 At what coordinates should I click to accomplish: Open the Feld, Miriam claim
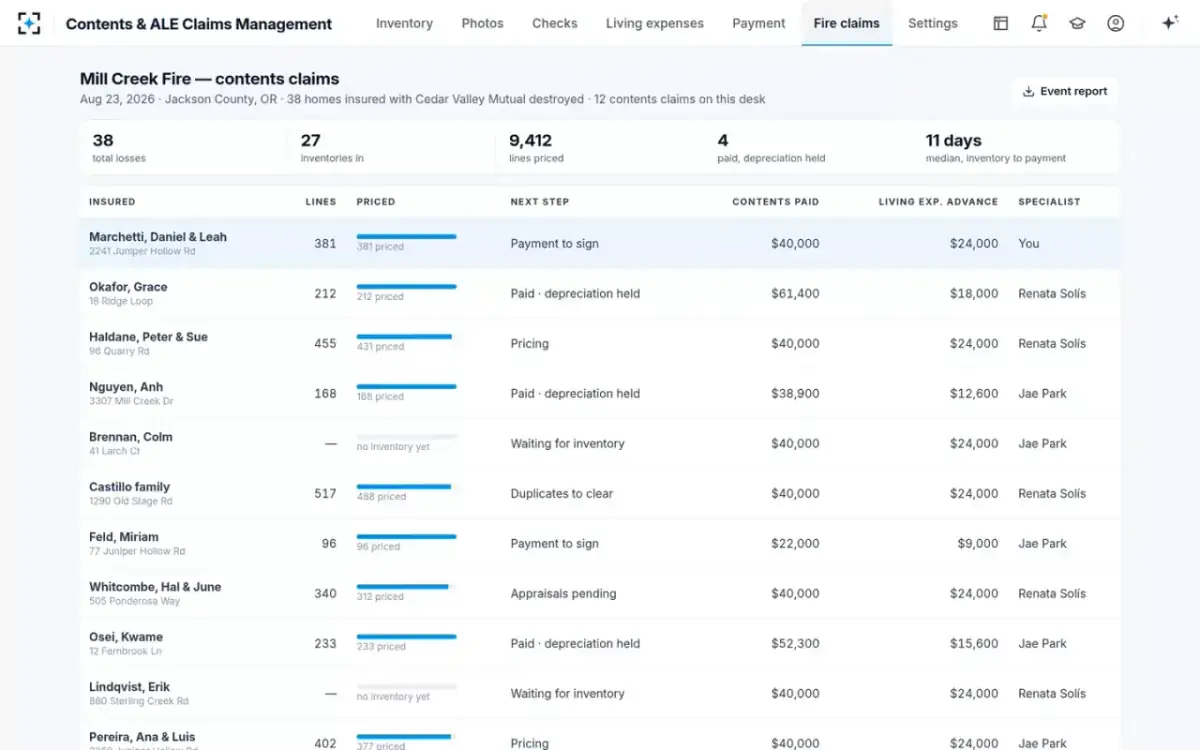pyautogui.click(x=600, y=543)
